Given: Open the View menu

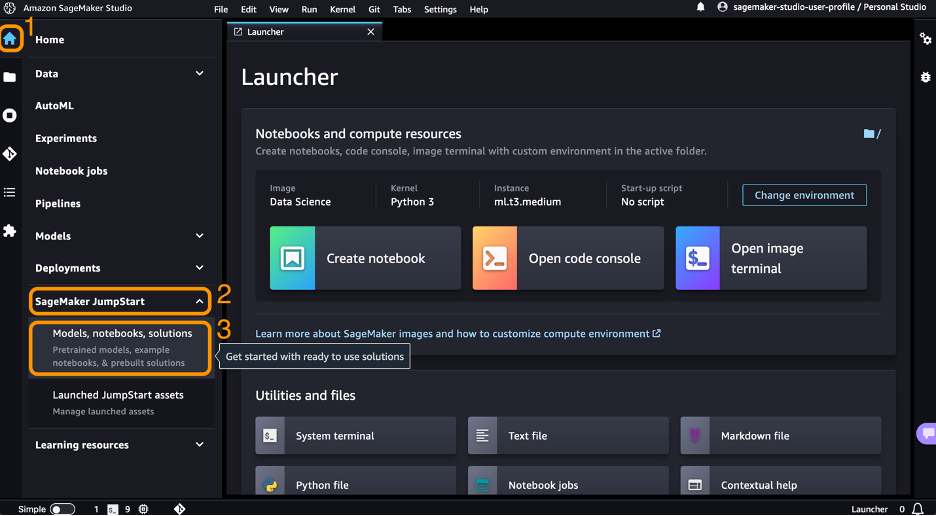Looking at the screenshot, I should coord(279,9).
